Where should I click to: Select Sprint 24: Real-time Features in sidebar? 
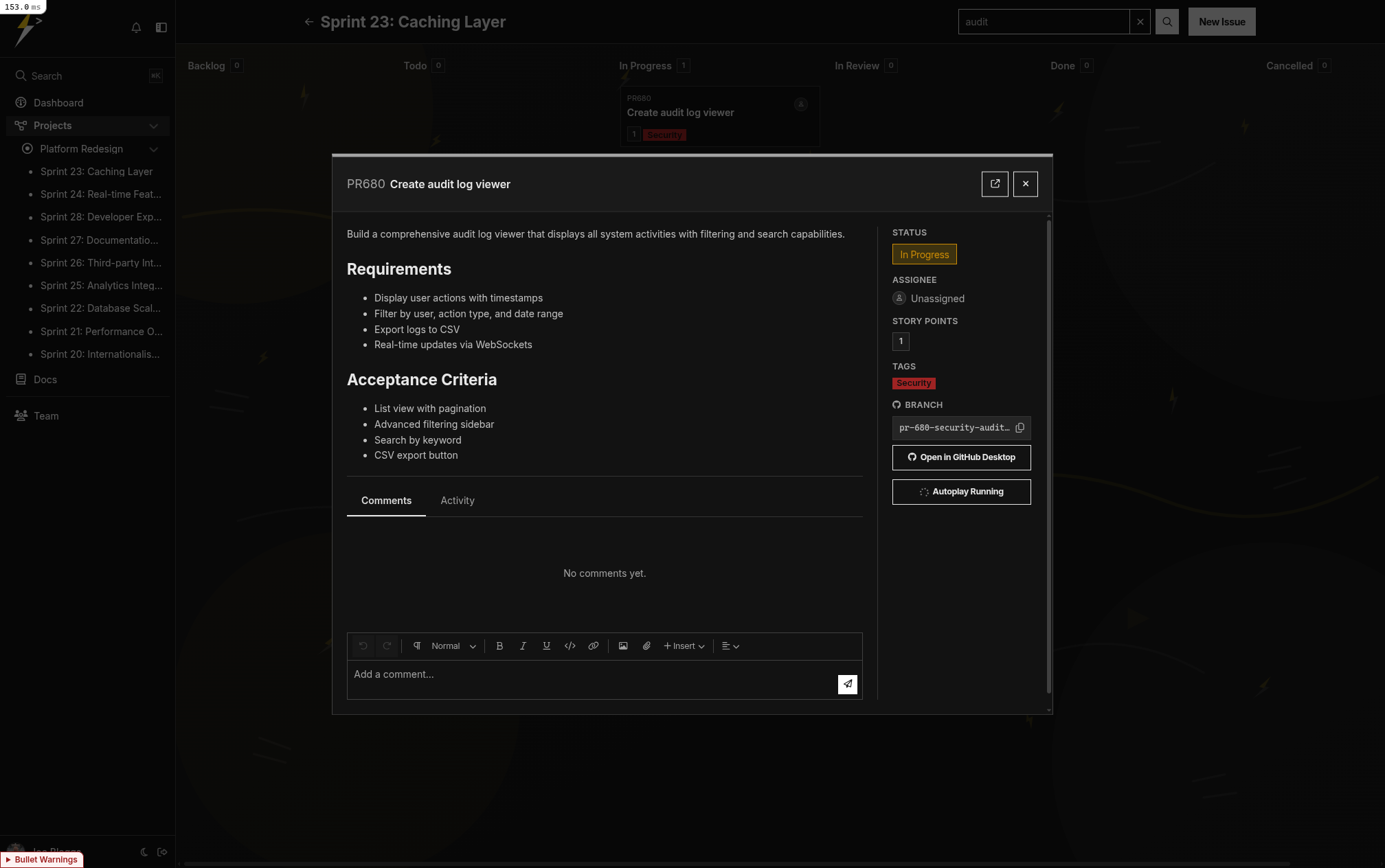(100, 194)
